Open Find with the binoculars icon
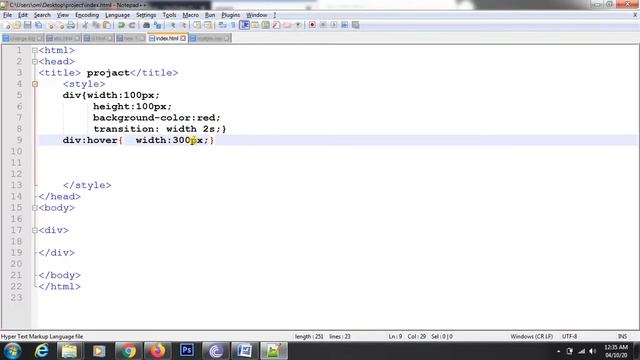 point(146,25)
